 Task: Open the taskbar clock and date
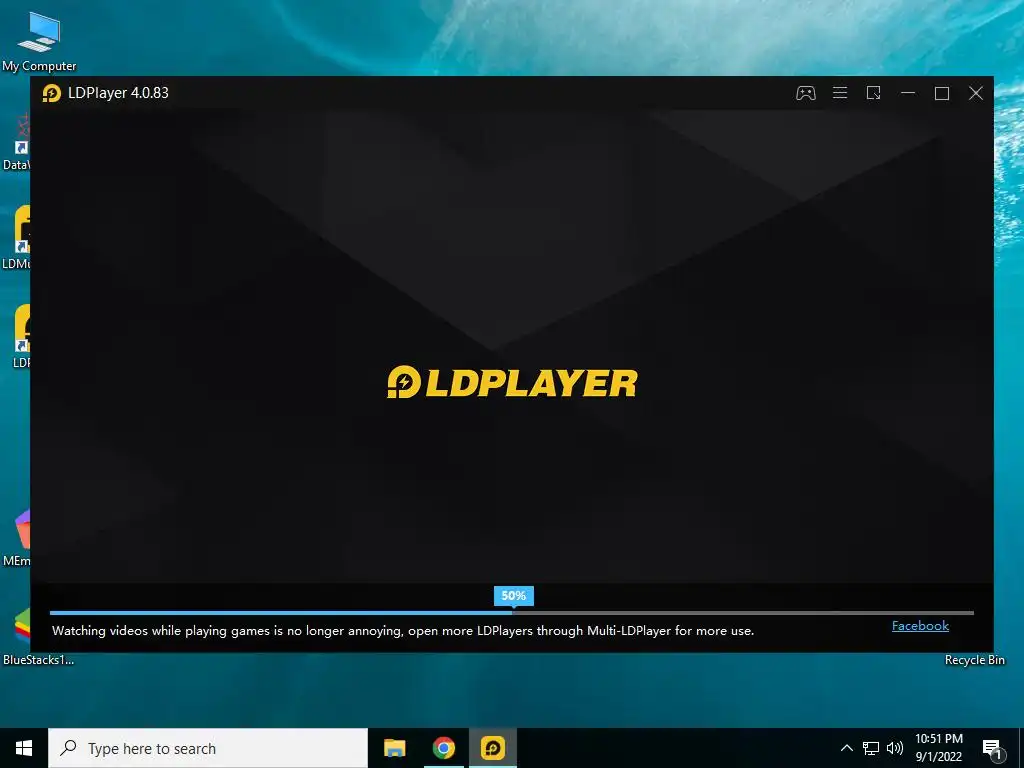[x=938, y=748]
